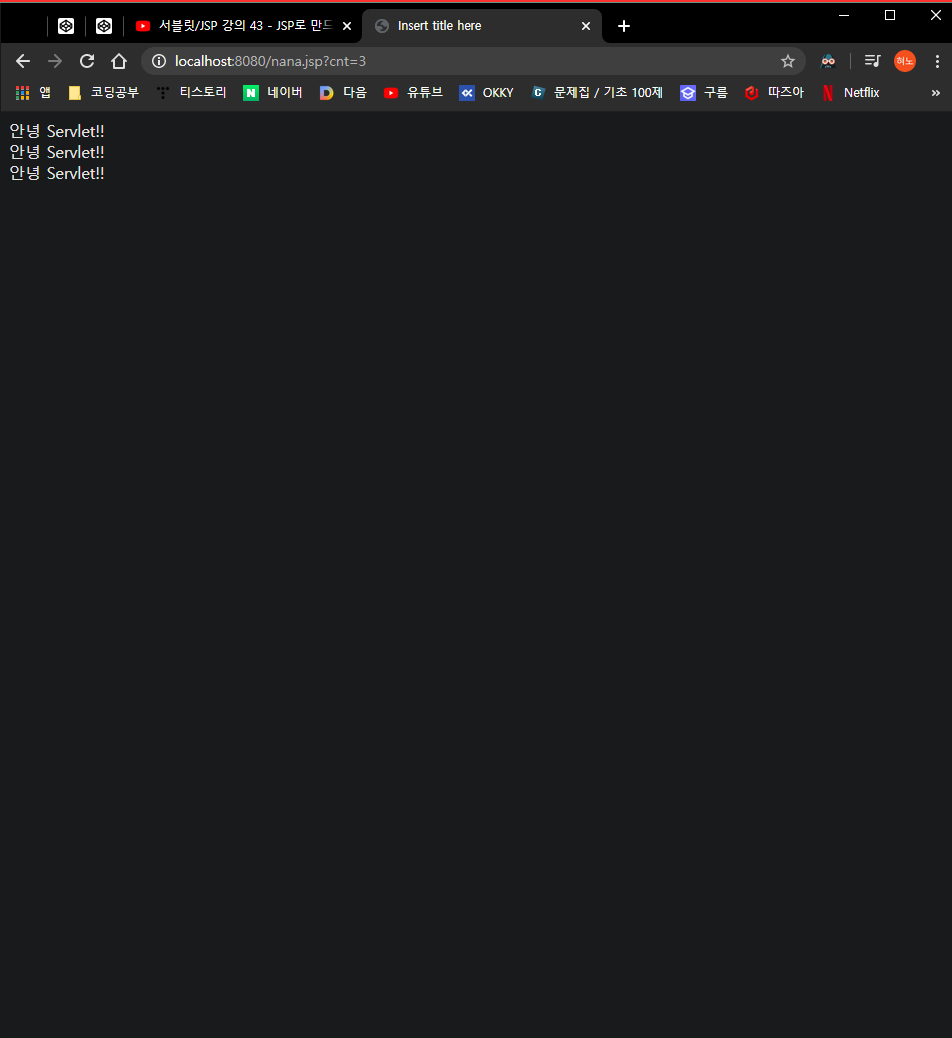Open the 티스토리 bookmark
This screenshot has height=1038, width=952.
coord(192,93)
